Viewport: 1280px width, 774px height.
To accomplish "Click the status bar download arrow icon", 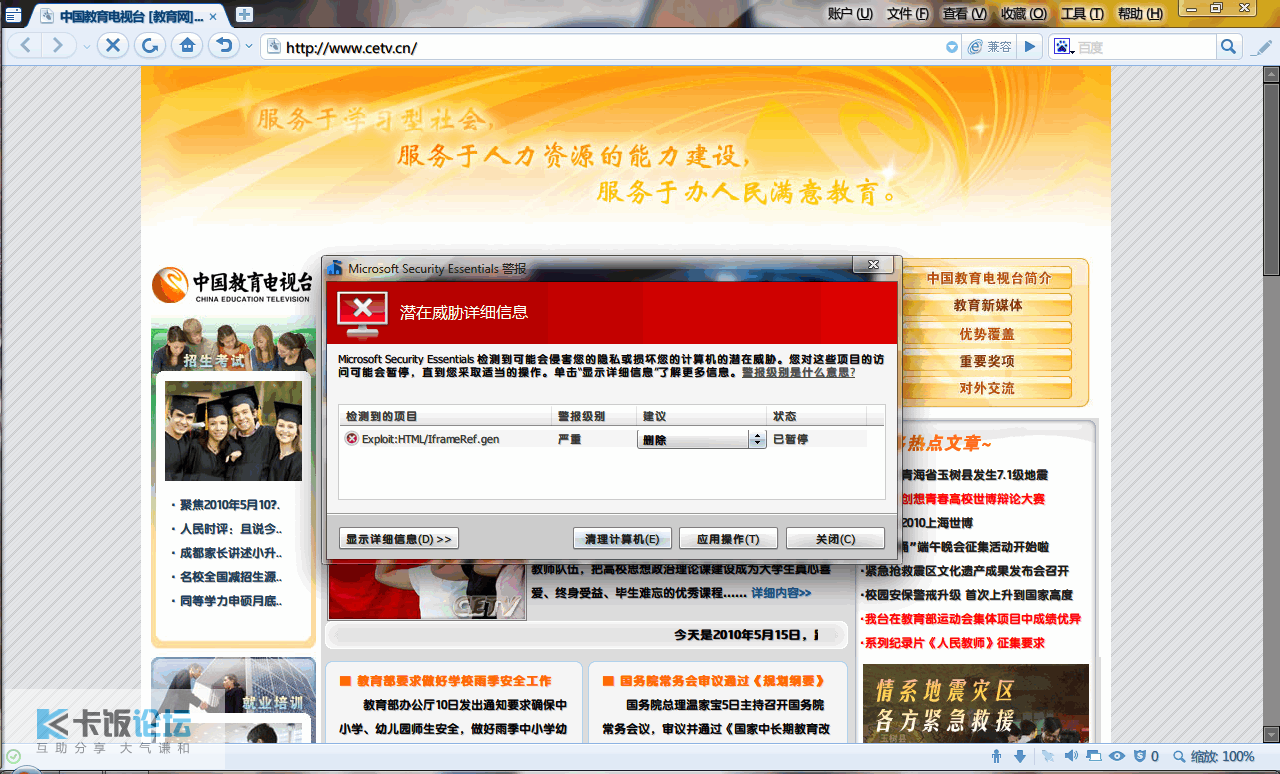I will [x=1020, y=756].
